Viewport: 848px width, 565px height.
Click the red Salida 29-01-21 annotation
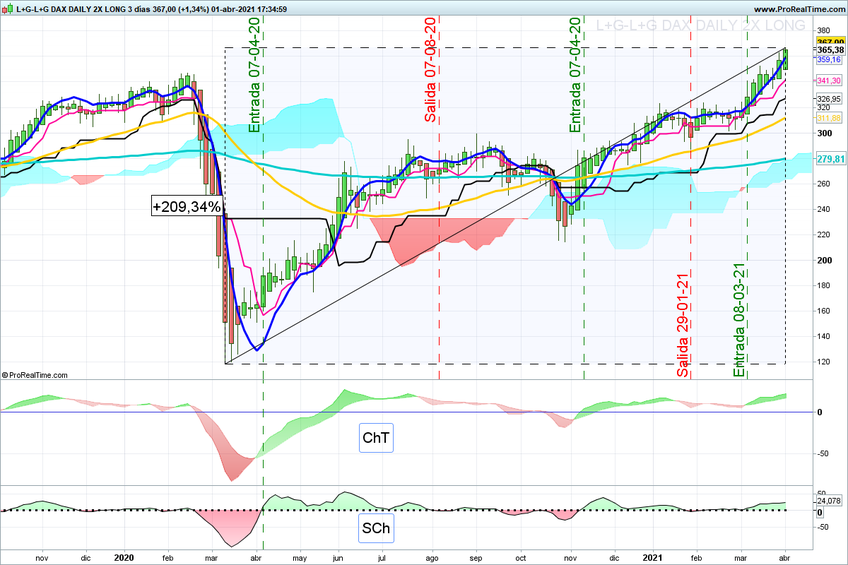[683, 325]
